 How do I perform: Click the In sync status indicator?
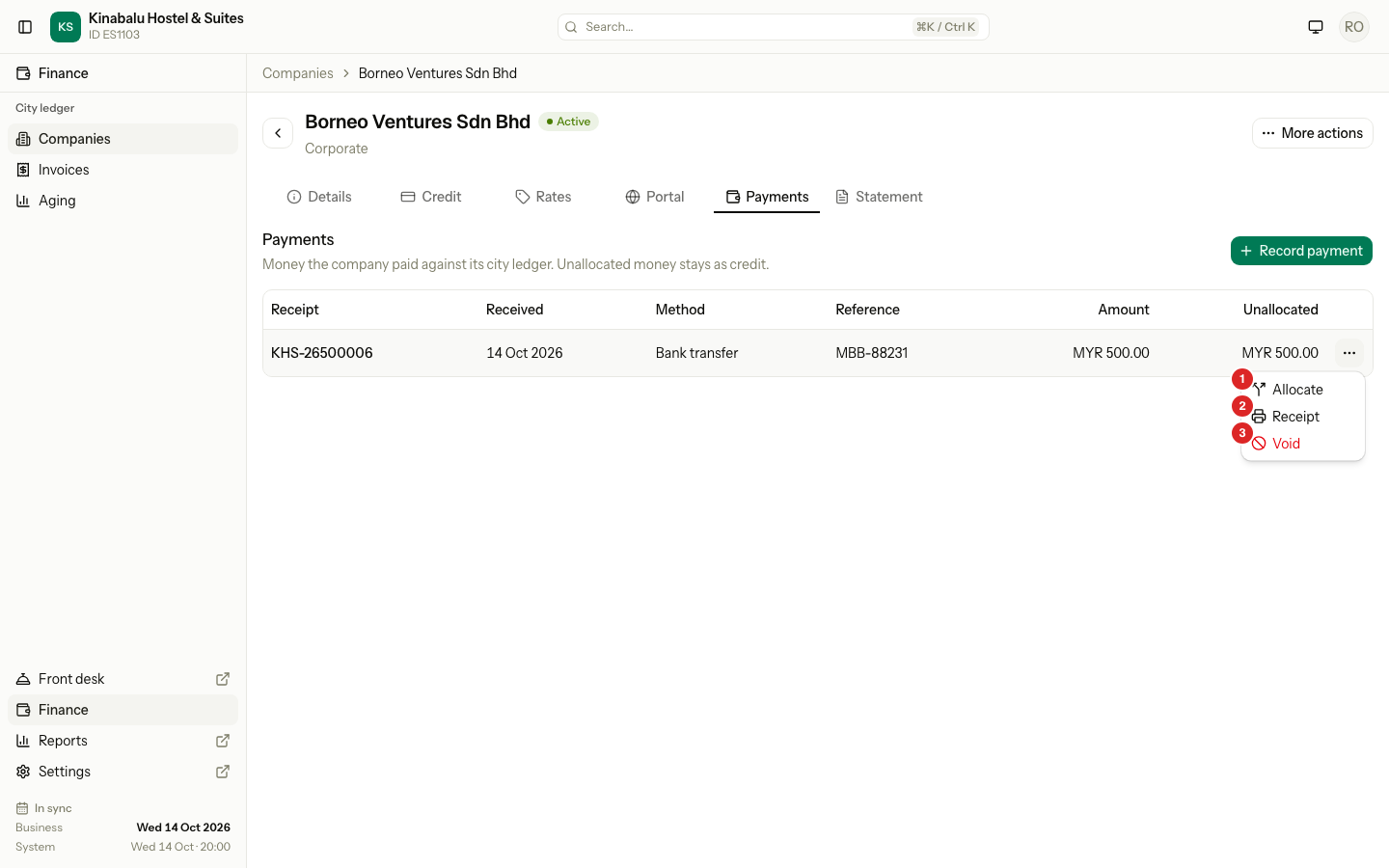click(x=44, y=808)
